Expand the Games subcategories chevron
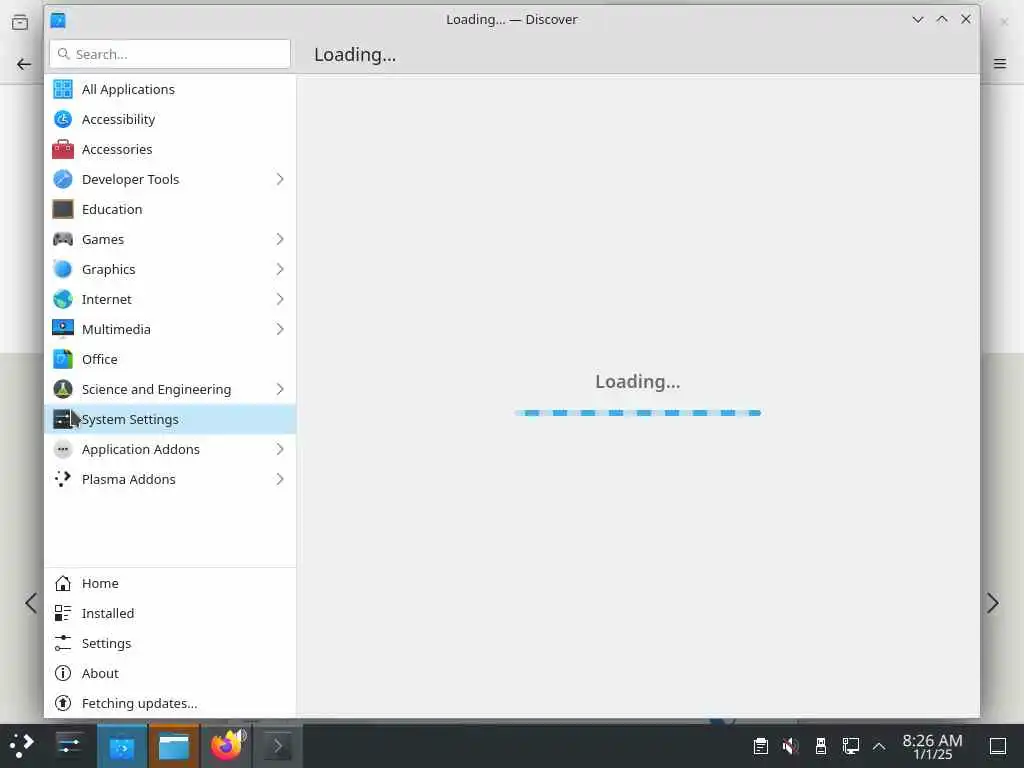The height and width of the screenshot is (768, 1024). pyautogui.click(x=280, y=240)
